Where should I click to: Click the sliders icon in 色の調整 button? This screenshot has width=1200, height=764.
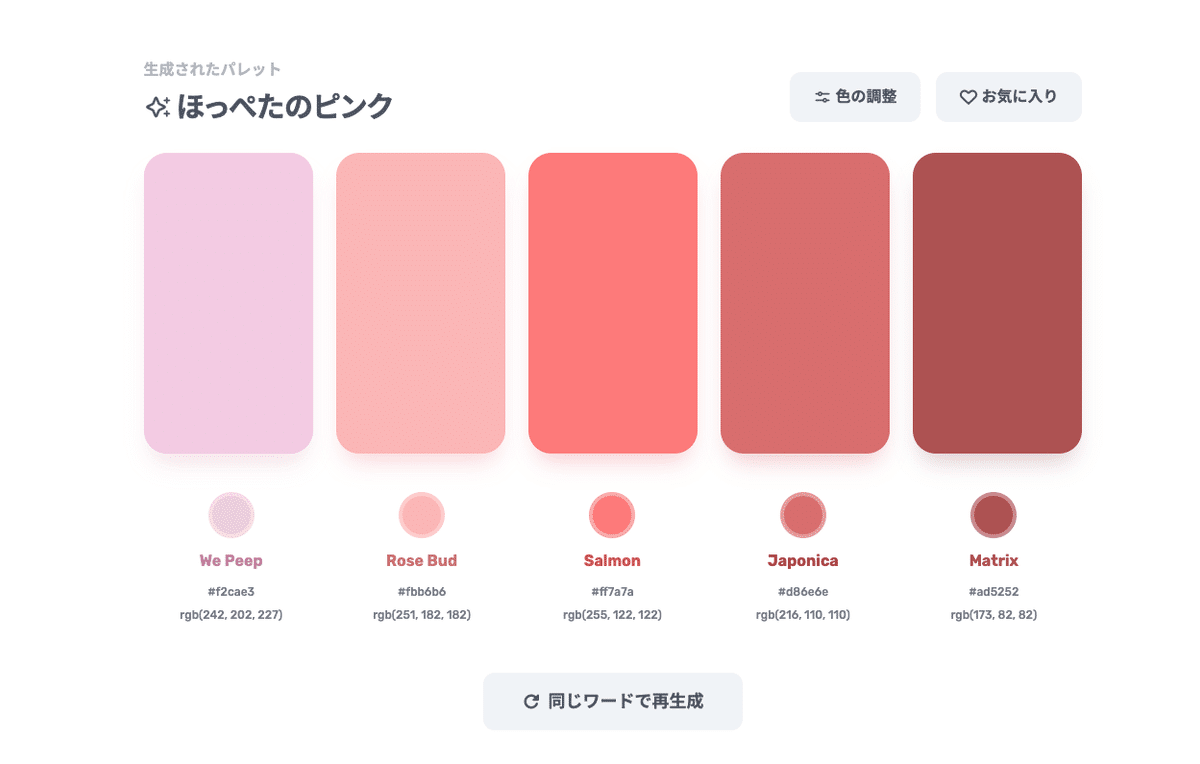(x=822, y=97)
